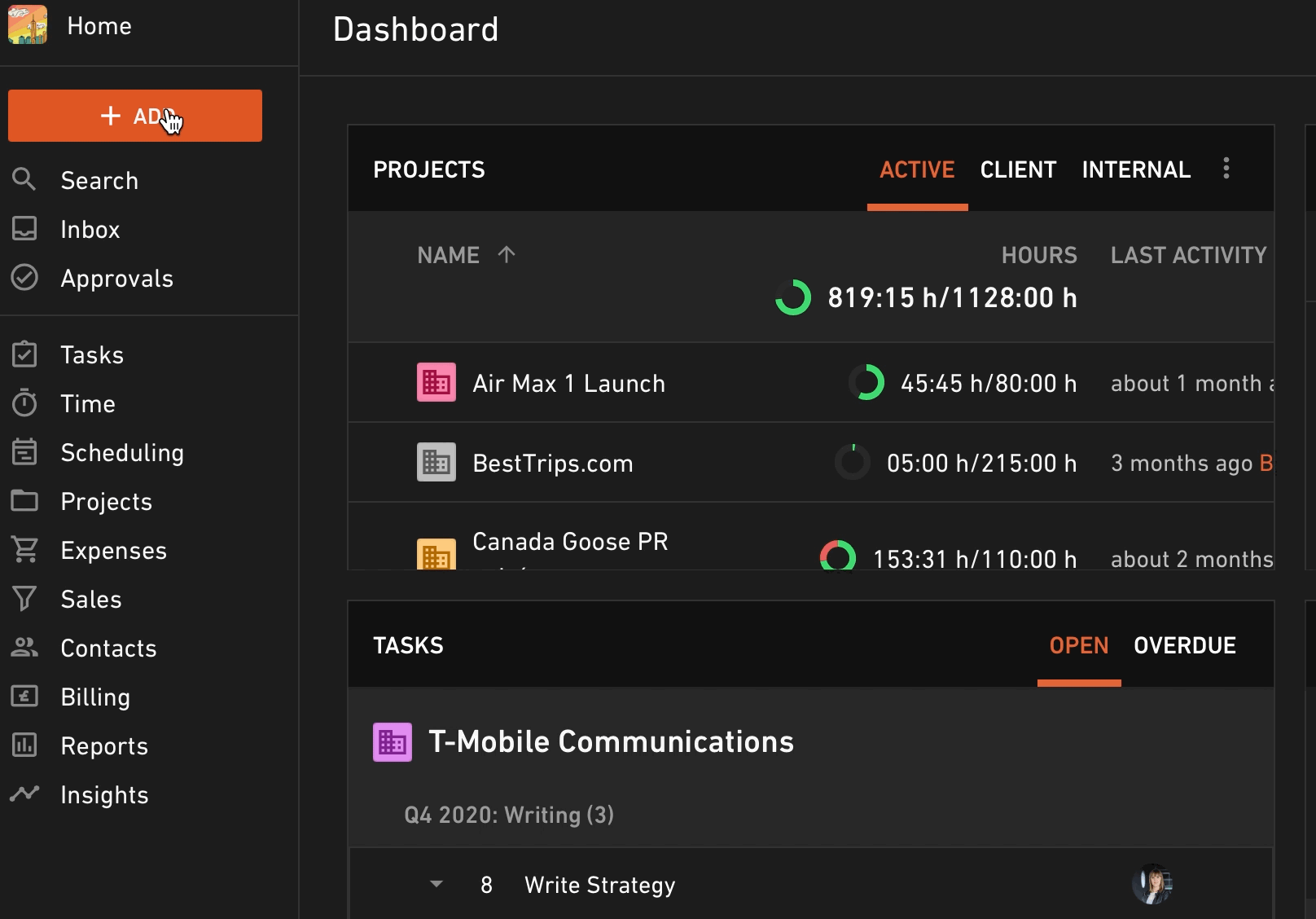The height and width of the screenshot is (919, 1316).
Task: Click the assignee avatar on Write Strategy
Action: coord(1152,884)
